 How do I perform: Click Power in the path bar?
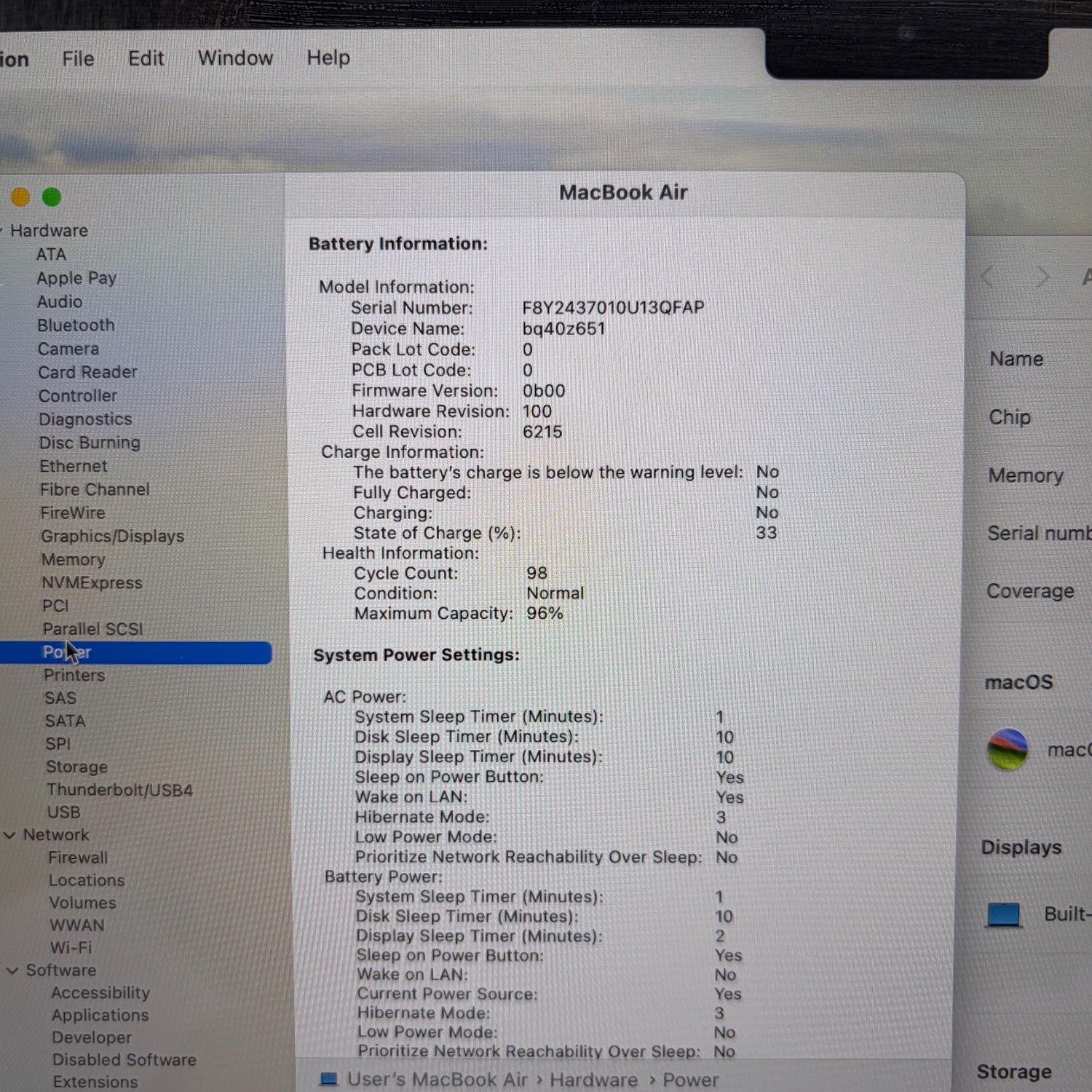[691, 1080]
